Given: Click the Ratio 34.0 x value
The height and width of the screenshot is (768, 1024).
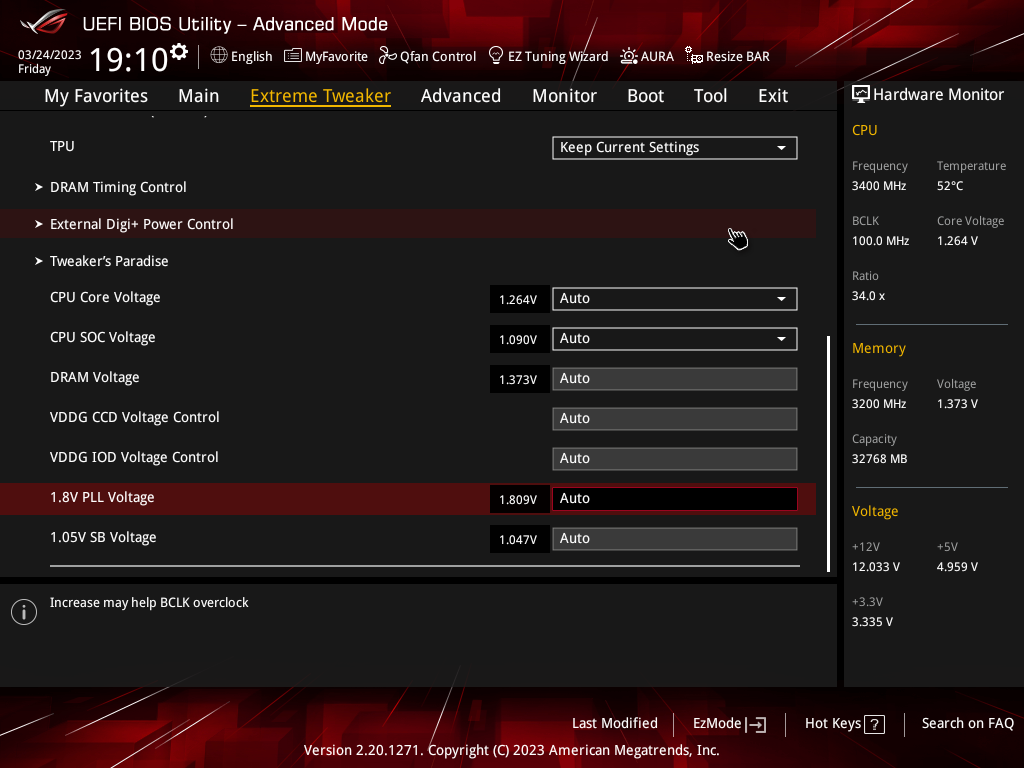Looking at the screenshot, I should [x=869, y=296].
